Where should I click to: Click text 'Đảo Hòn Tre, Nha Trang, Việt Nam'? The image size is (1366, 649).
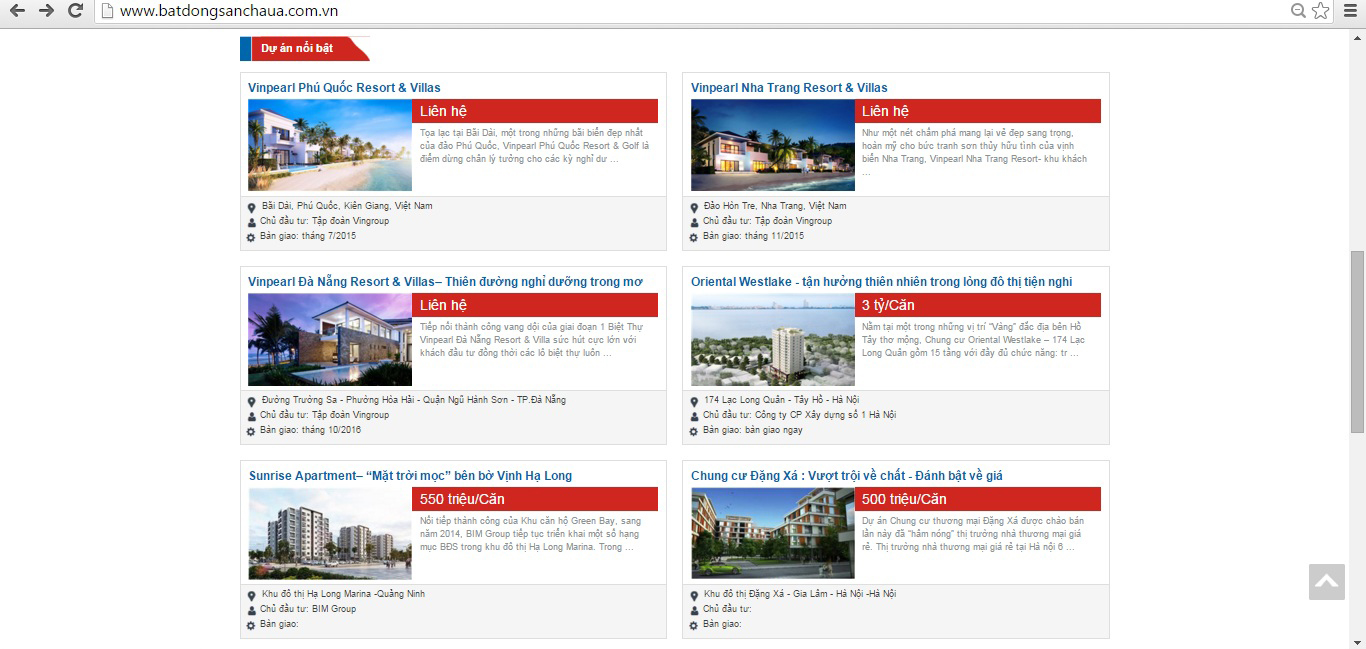tap(775, 206)
